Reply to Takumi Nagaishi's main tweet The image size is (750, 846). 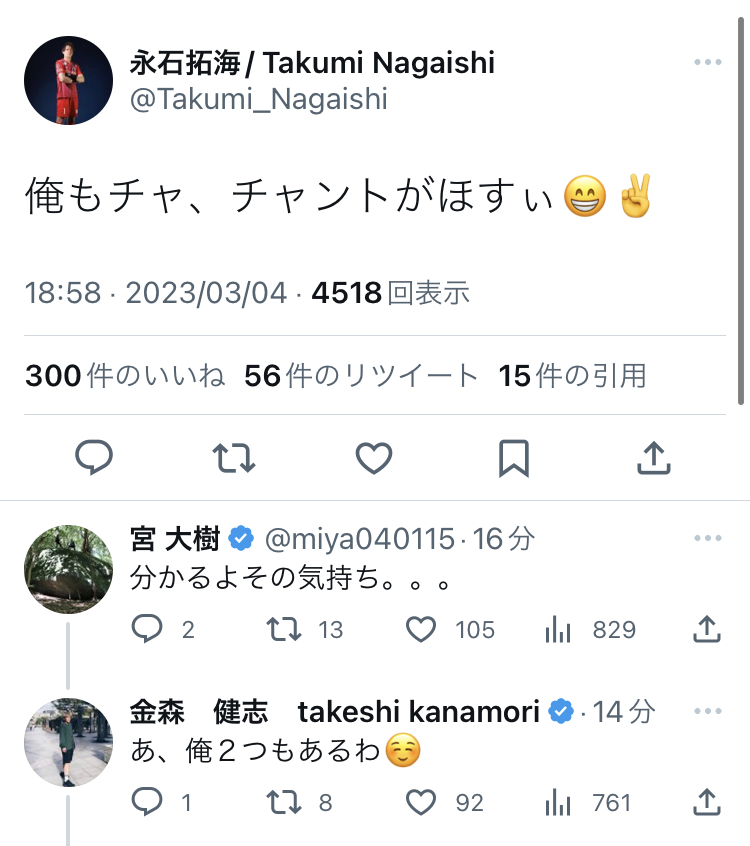(x=94, y=458)
